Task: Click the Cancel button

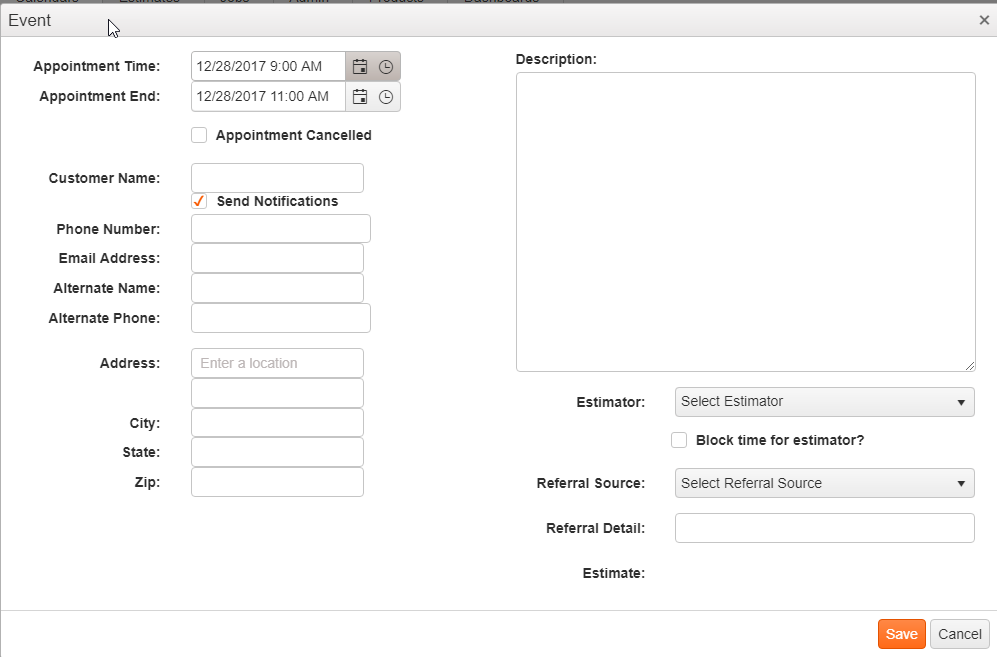Action: point(959,634)
